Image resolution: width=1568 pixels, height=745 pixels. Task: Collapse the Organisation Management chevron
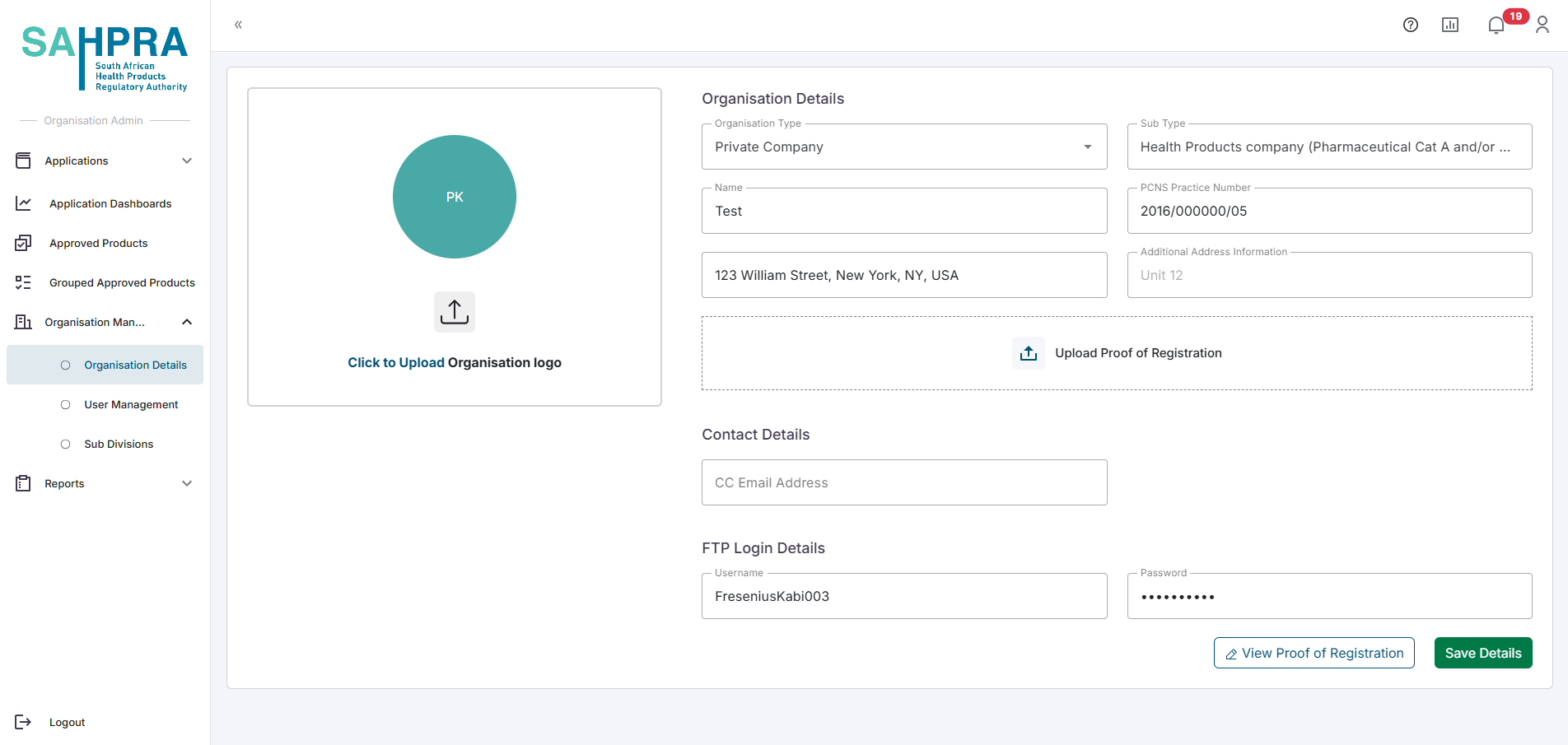point(187,322)
